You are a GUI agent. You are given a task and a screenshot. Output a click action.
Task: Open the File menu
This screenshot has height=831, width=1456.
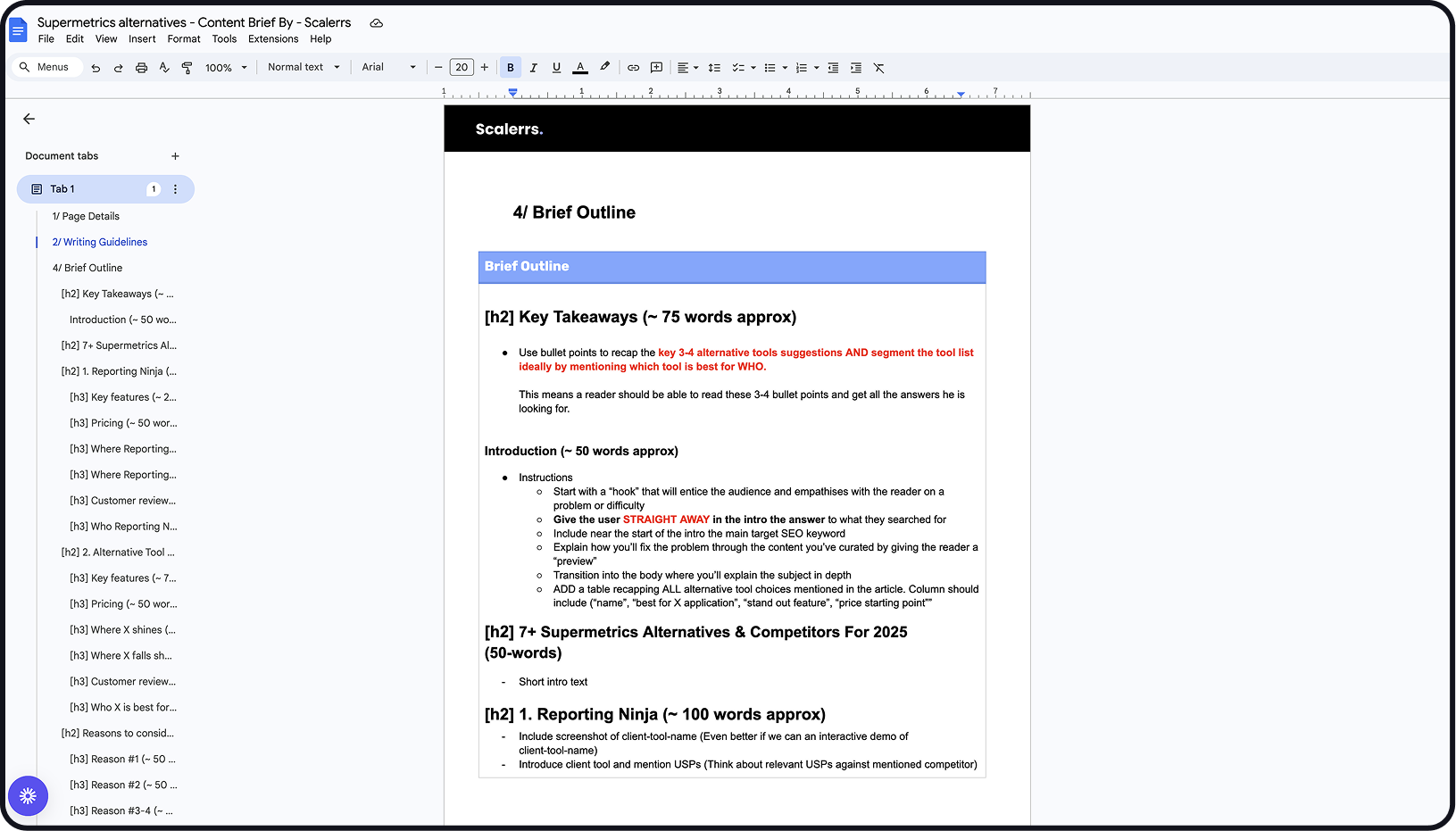[x=46, y=39]
